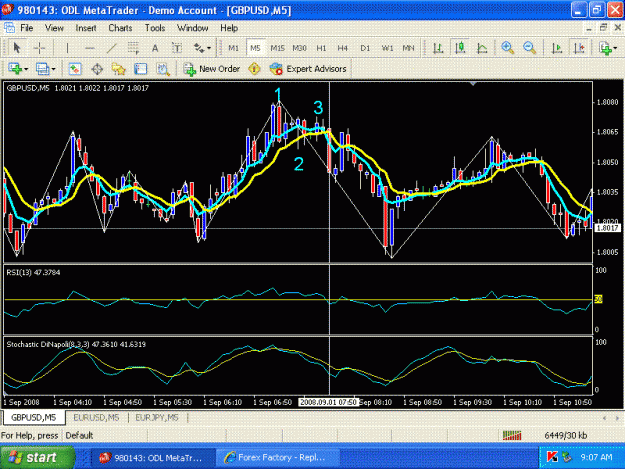625x469 pixels.
Task: Open the Charts menu
Action: point(120,28)
